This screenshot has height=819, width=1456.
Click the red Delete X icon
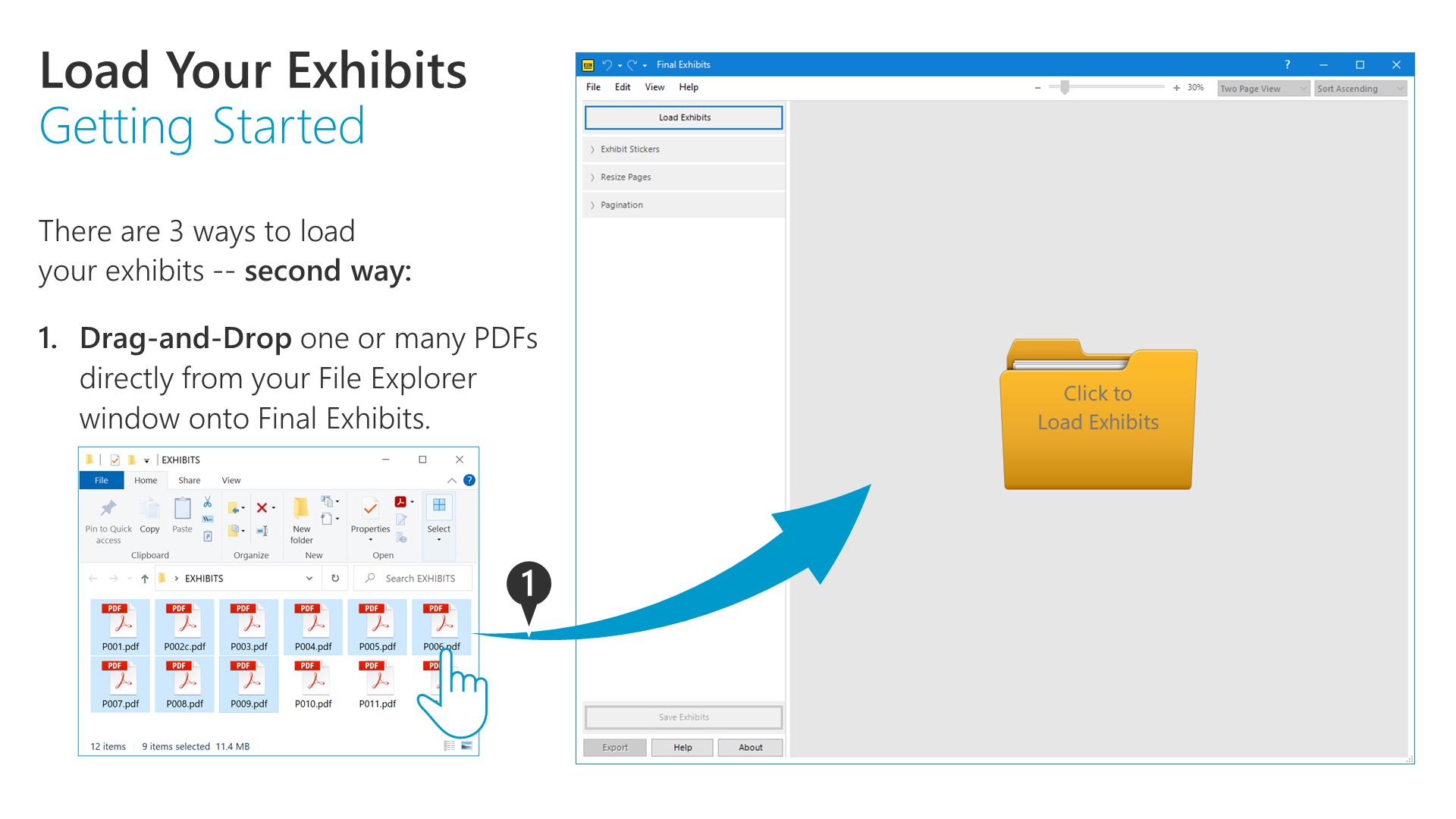pyautogui.click(x=262, y=507)
